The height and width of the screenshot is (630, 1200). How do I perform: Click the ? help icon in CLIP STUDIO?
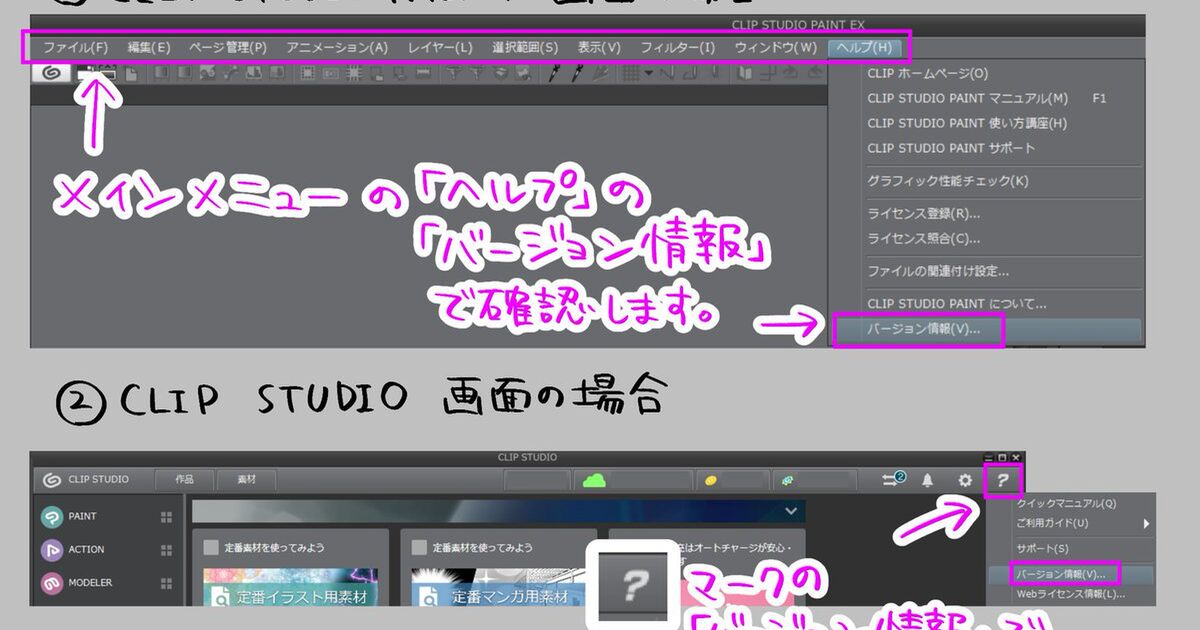coord(1003,480)
